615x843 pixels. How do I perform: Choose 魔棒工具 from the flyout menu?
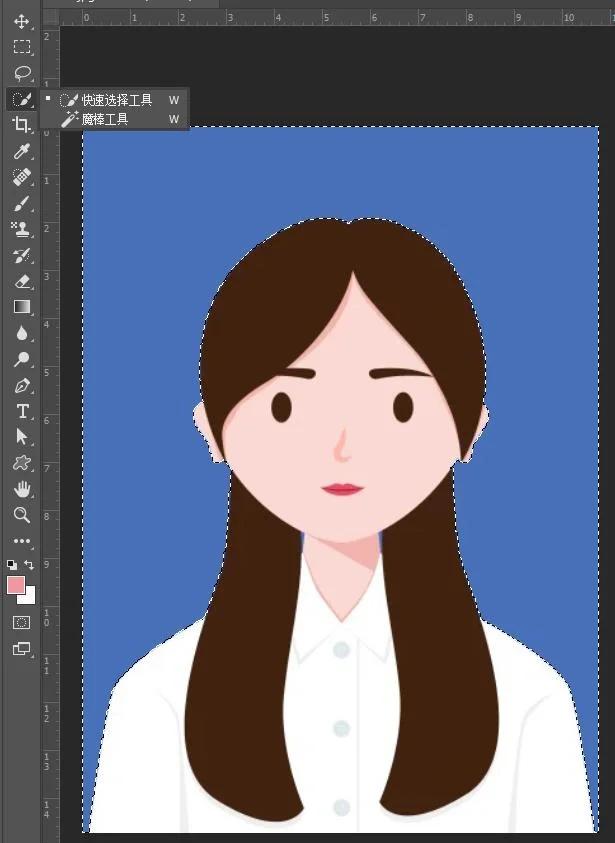coord(105,119)
